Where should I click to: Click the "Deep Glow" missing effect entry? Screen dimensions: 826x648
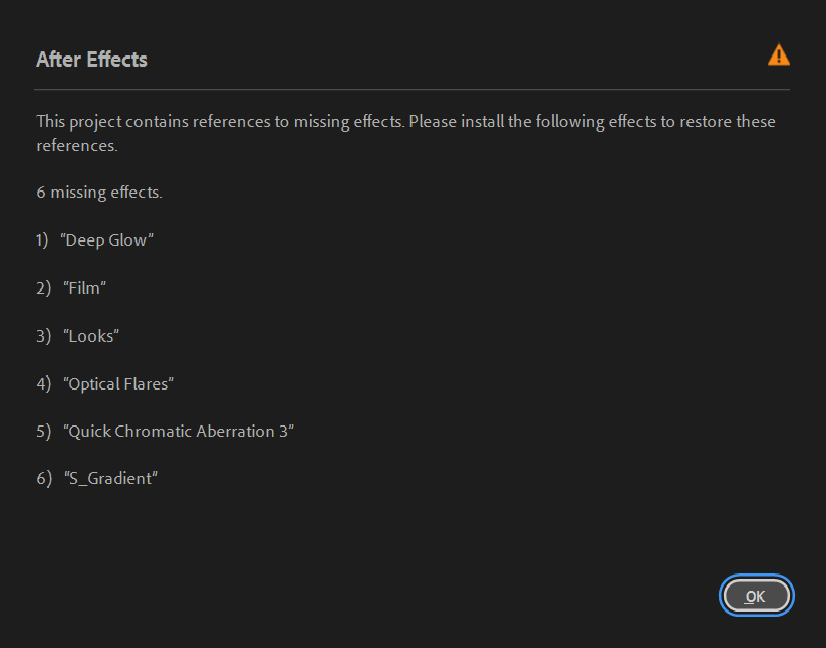107,240
